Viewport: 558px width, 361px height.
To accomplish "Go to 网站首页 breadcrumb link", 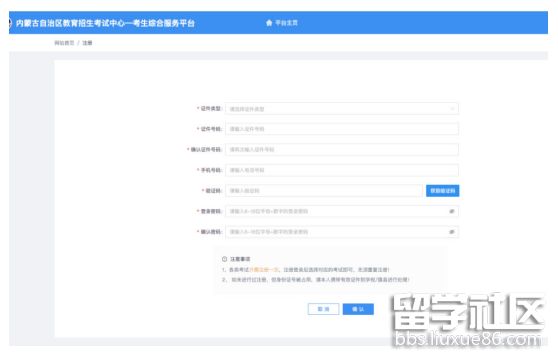I will [64, 43].
